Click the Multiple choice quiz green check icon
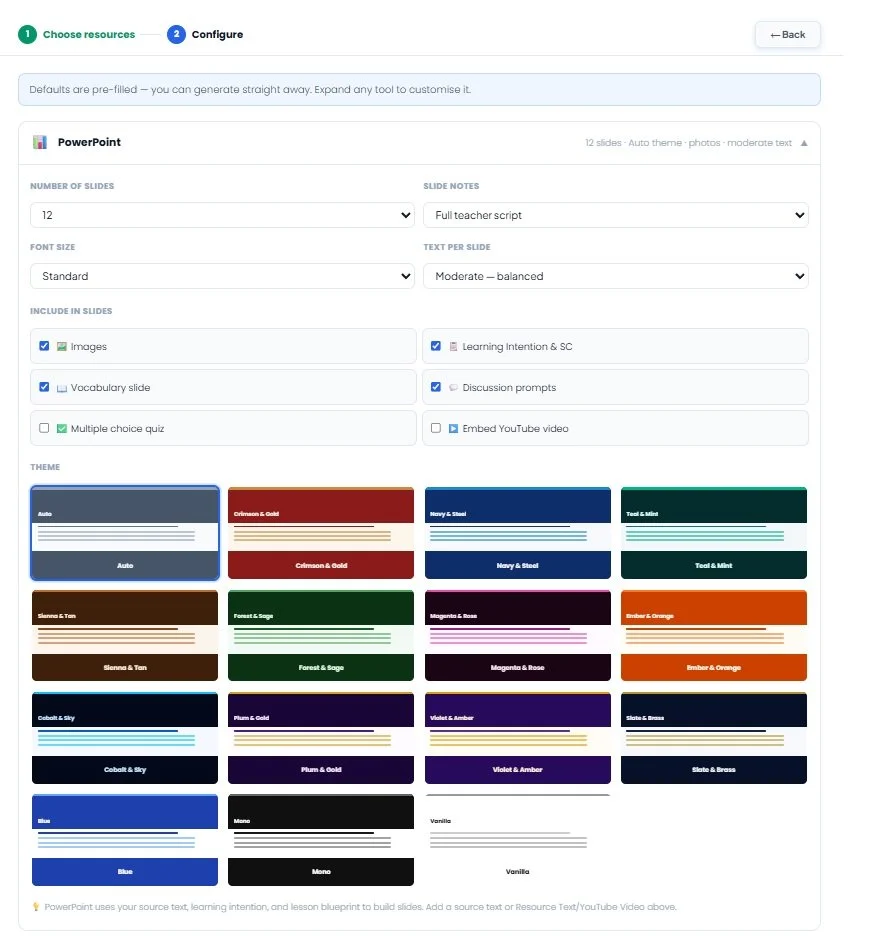The width and height of the screenshot is (876, 943). pos(61,429)
